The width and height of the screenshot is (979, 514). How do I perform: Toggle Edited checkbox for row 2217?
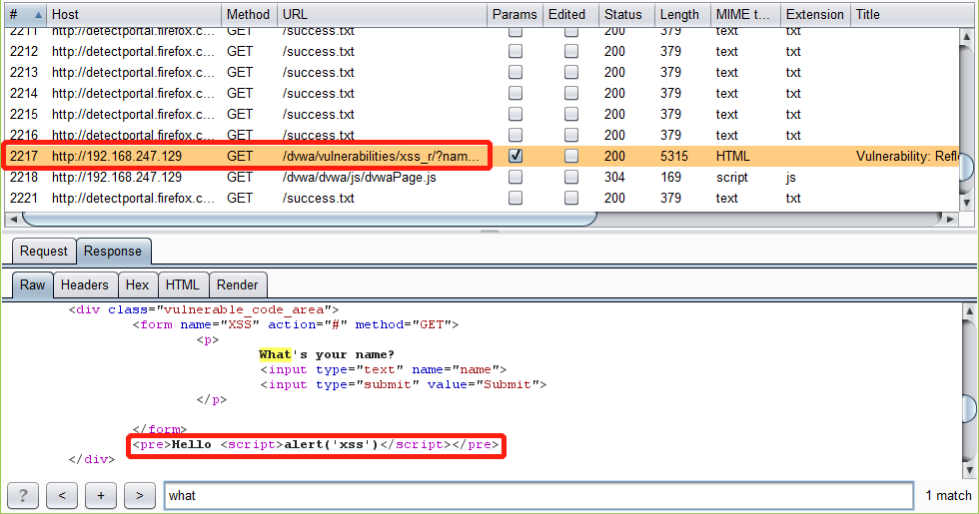coord(571,156)
